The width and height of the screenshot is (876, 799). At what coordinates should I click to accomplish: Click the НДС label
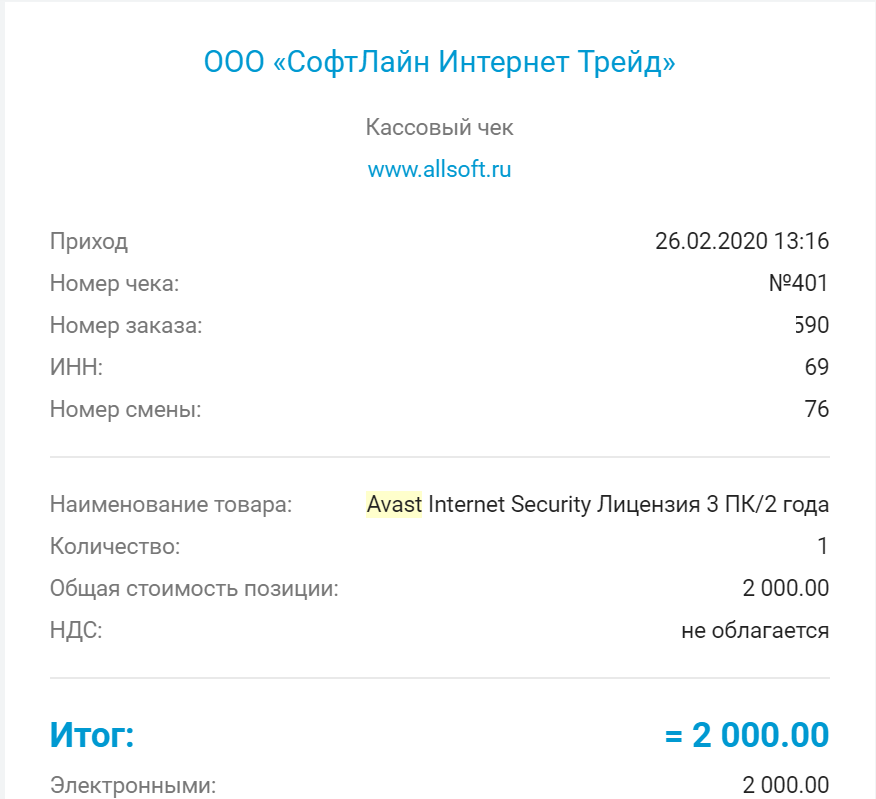(76, 630)
